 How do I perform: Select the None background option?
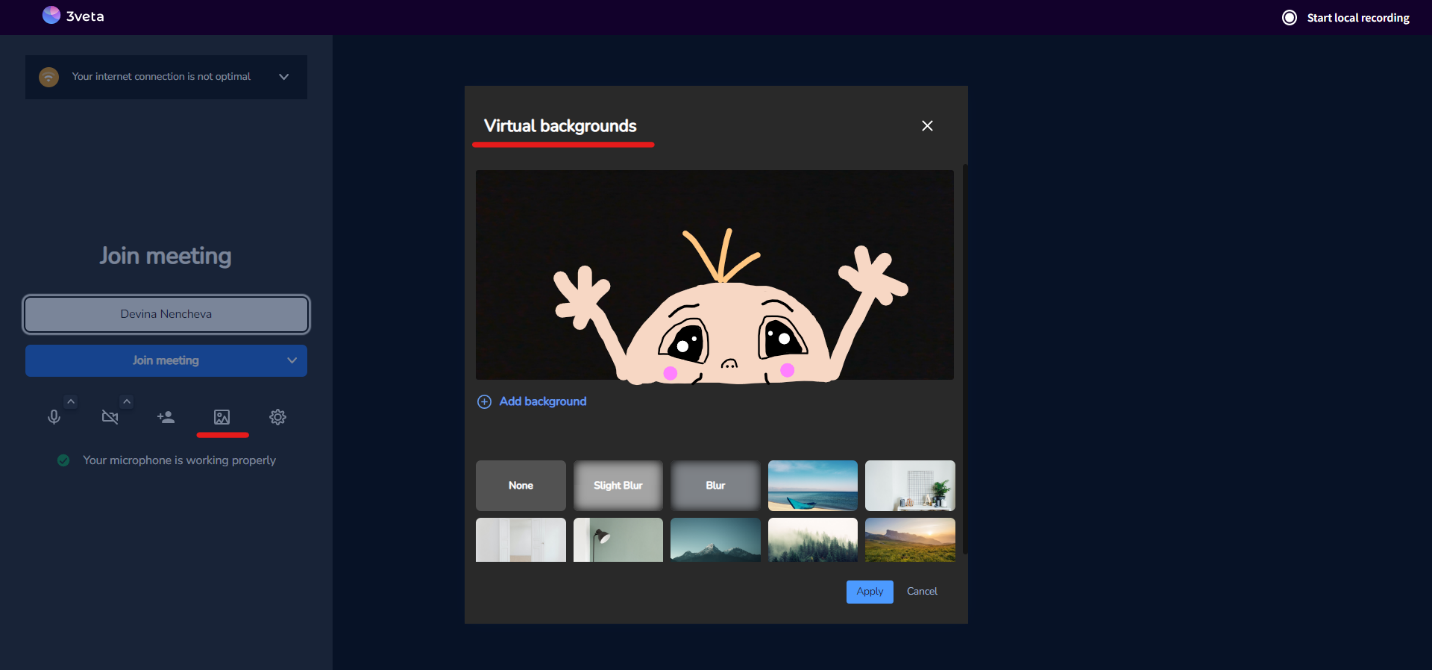(x=520, y=485)
